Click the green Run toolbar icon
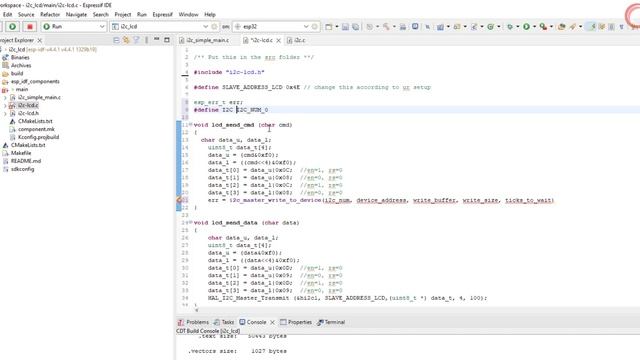The width and height of the screenshot is (640, 360). coord(527,27)
